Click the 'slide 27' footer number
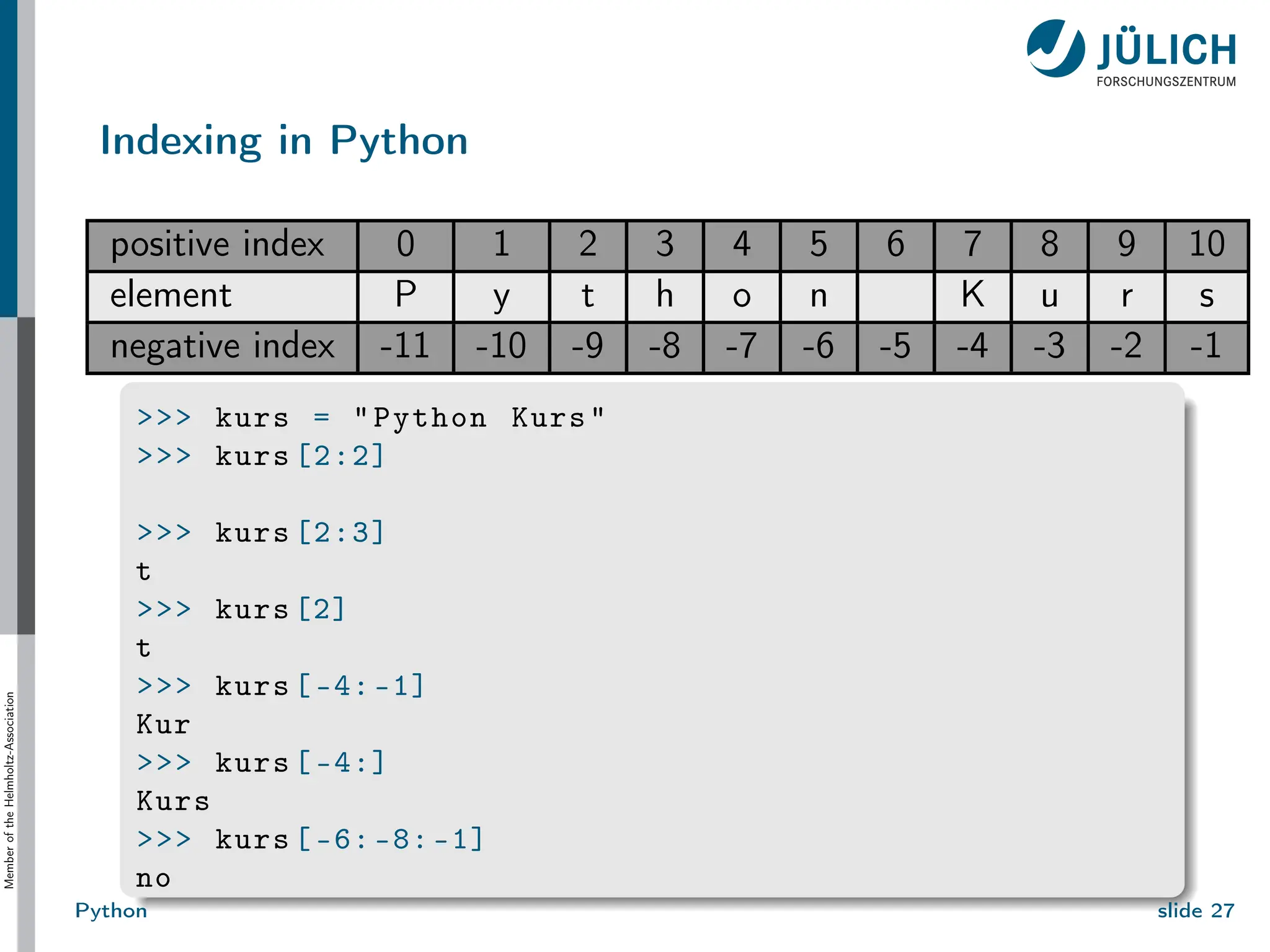The height and width of the screenshot is (952, 1270). [x=1196, y=911]
